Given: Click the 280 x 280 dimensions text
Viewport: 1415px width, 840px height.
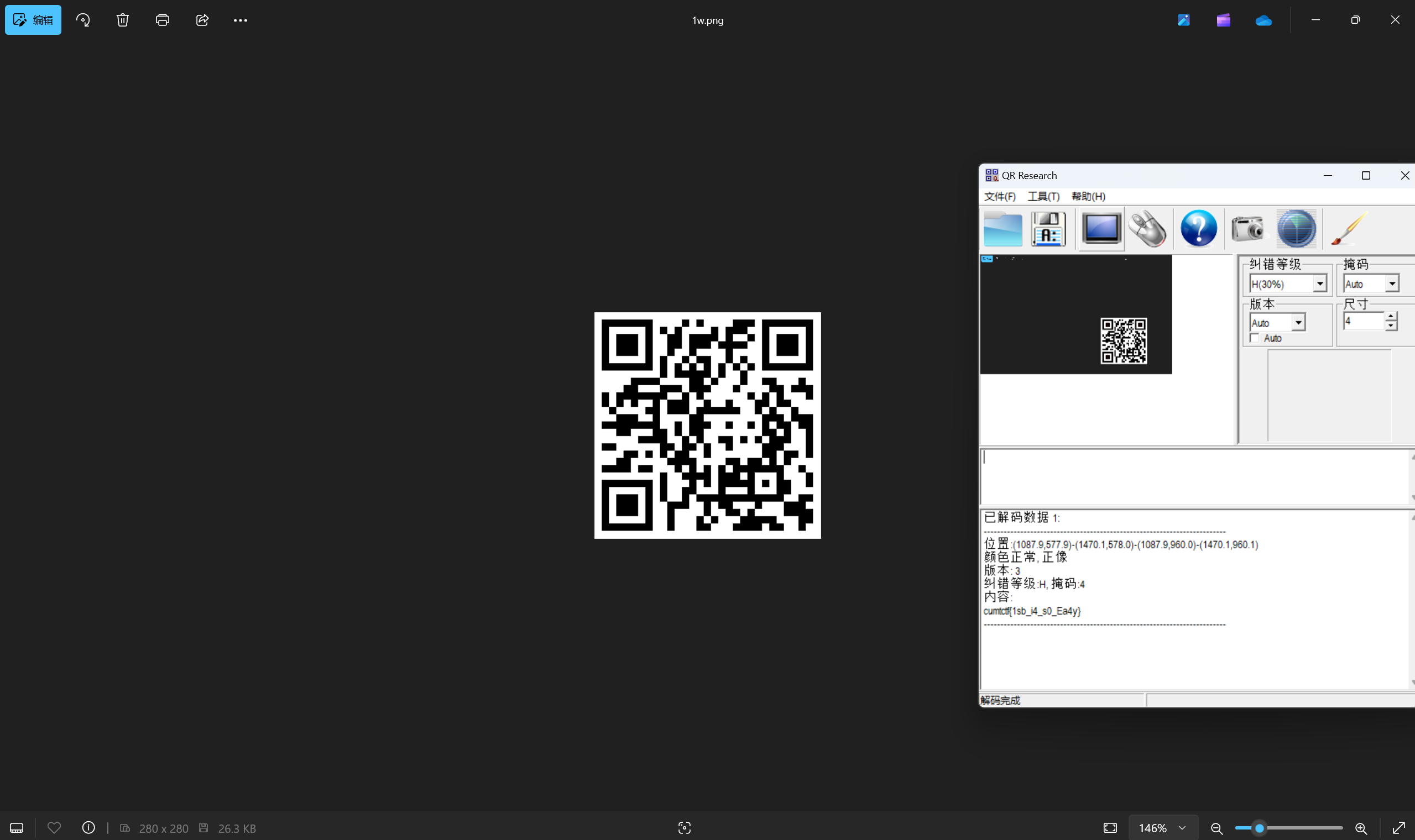Looking at the screenshot, I should click(x=164, y=828).
